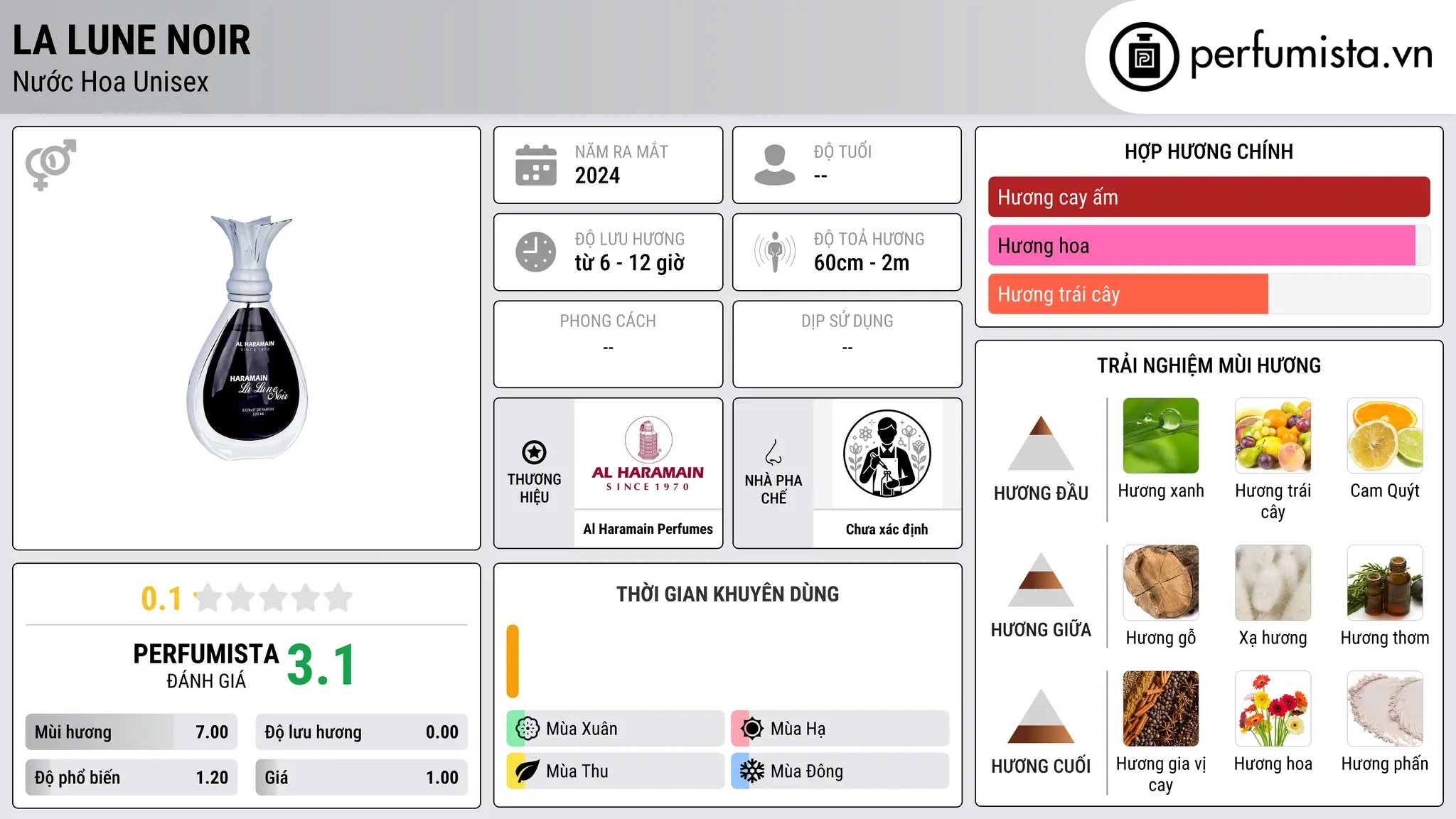
Task: Click the Giá 1.00 score row
Action: (361, 777)
